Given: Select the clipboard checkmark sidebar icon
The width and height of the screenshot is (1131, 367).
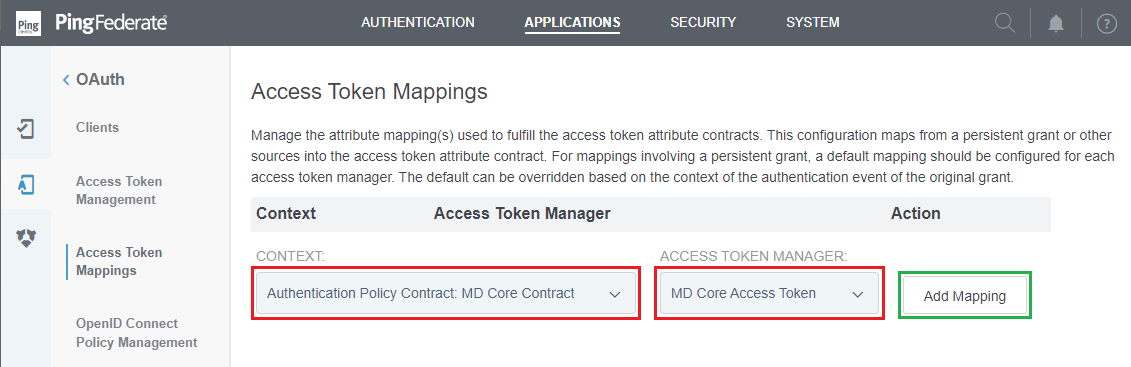Looking at the screenshot, I should pos(25,129).
